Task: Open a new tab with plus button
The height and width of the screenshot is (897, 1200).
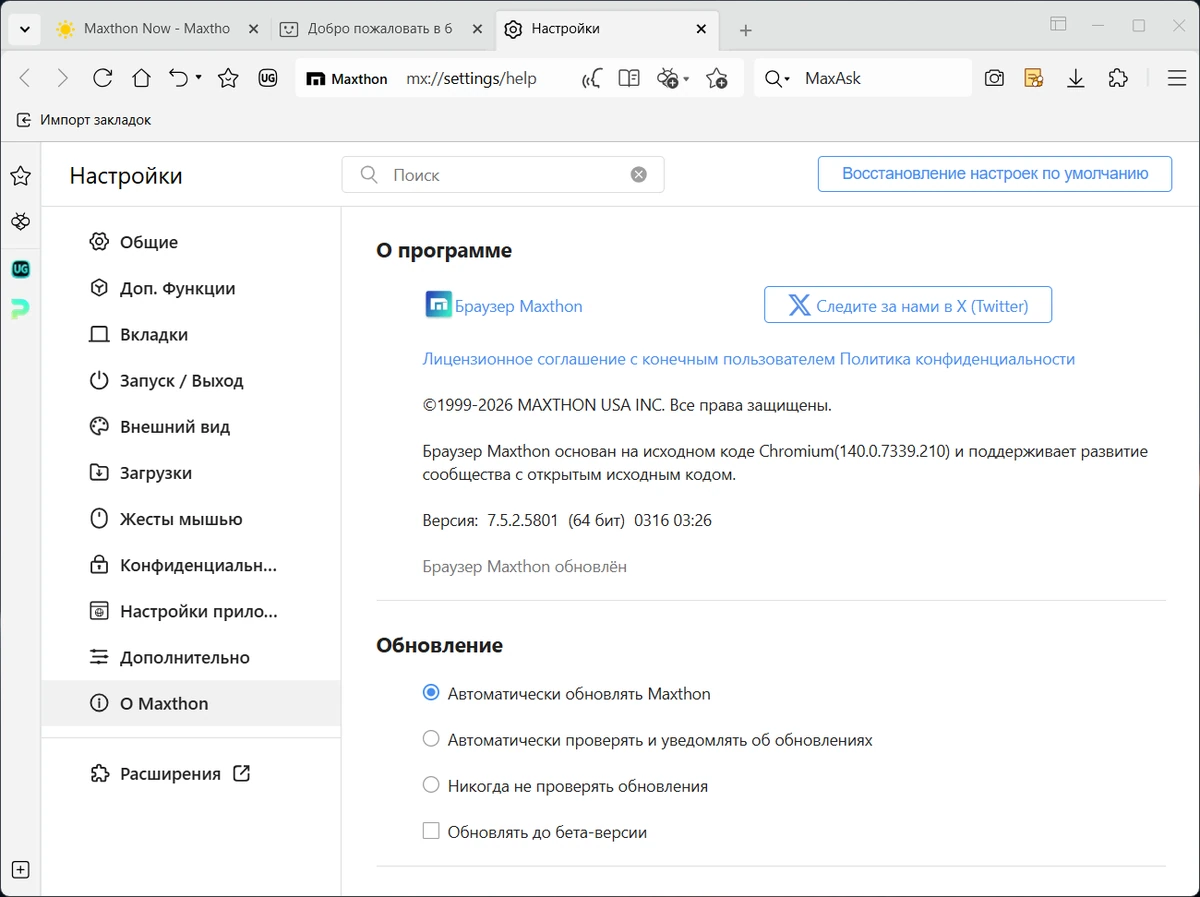Action: (x=745, y=30)
